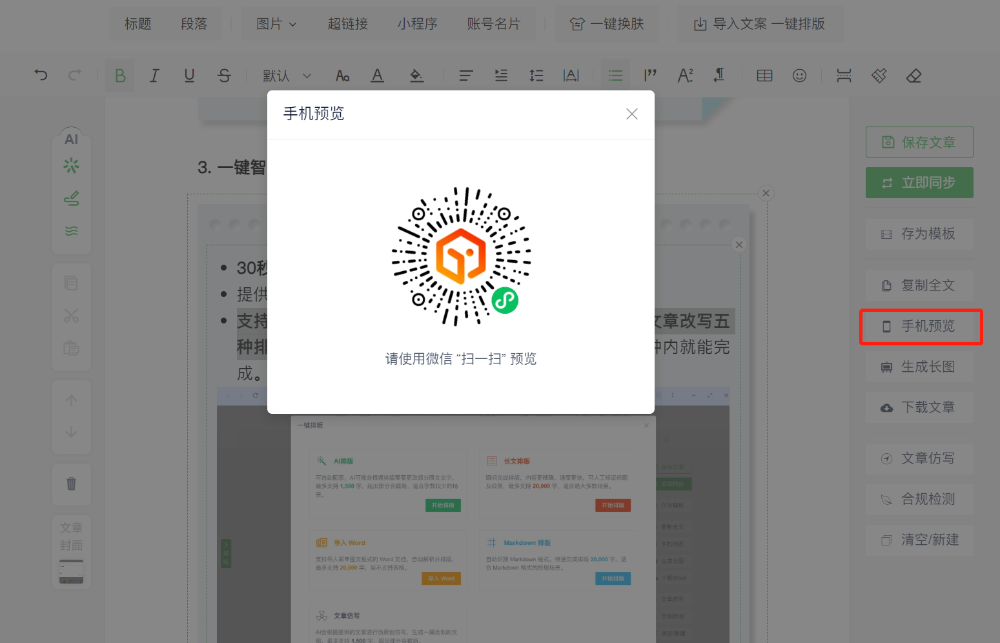Open the AI assistant in left sidebar
Image resolution: width=1000 pixels, height=643 pixels.
pos(71,139)
